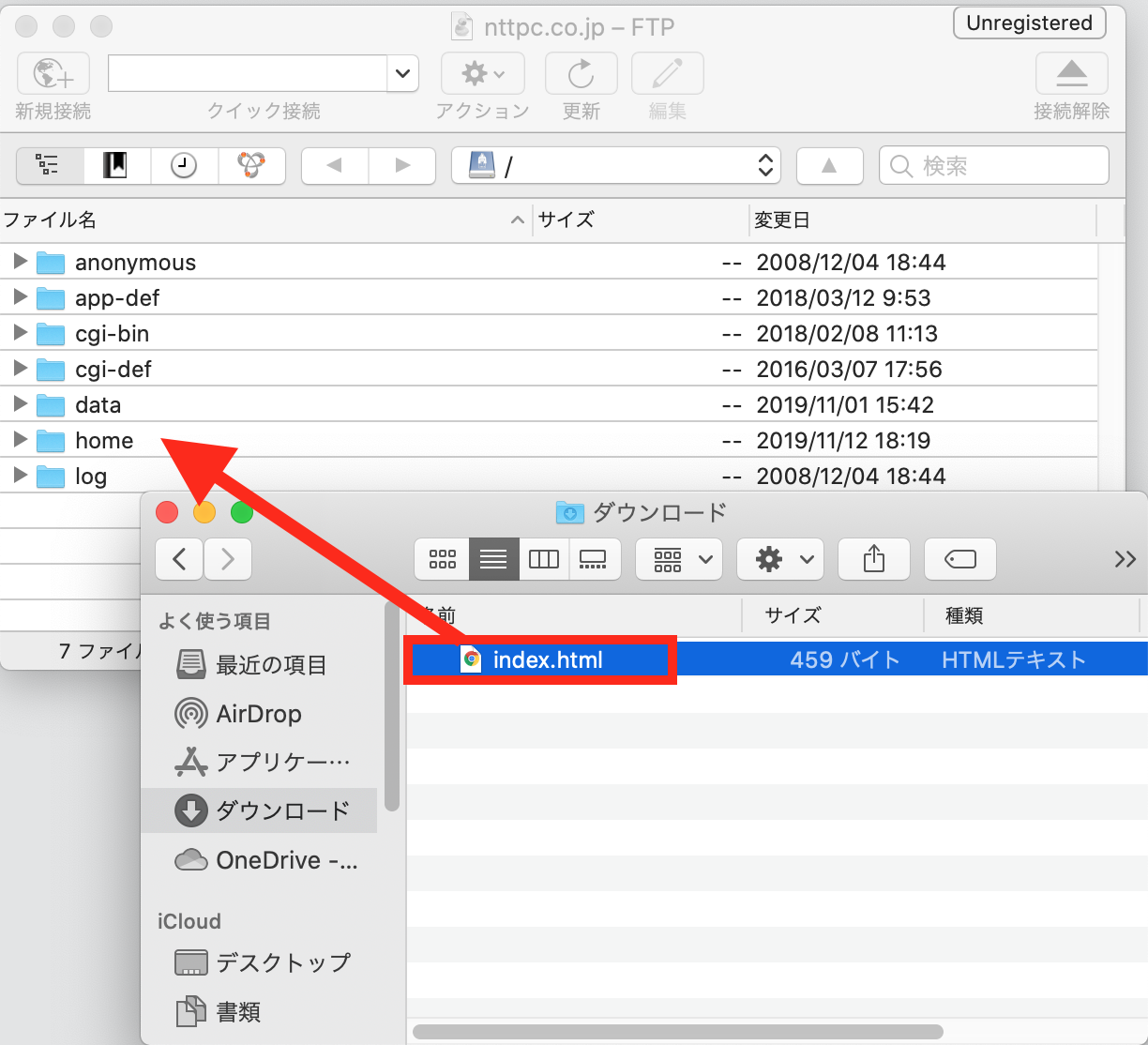Screen dimensions: 1148x1045
Task: Switch Finder to icon view
Action: click(x=443, y=559)
